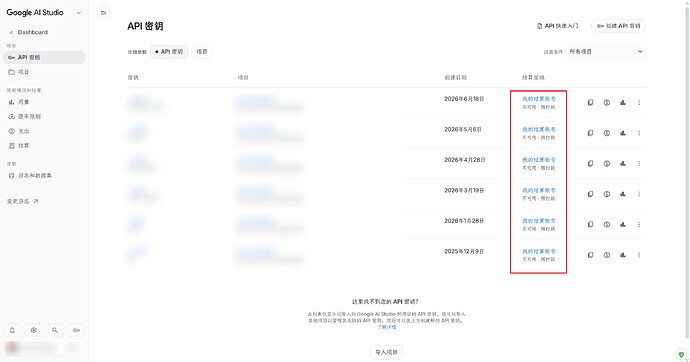The image size is (690, 362).
Task: Open more options for 2026年6月18日 key
Action: [x=639, y=102]
